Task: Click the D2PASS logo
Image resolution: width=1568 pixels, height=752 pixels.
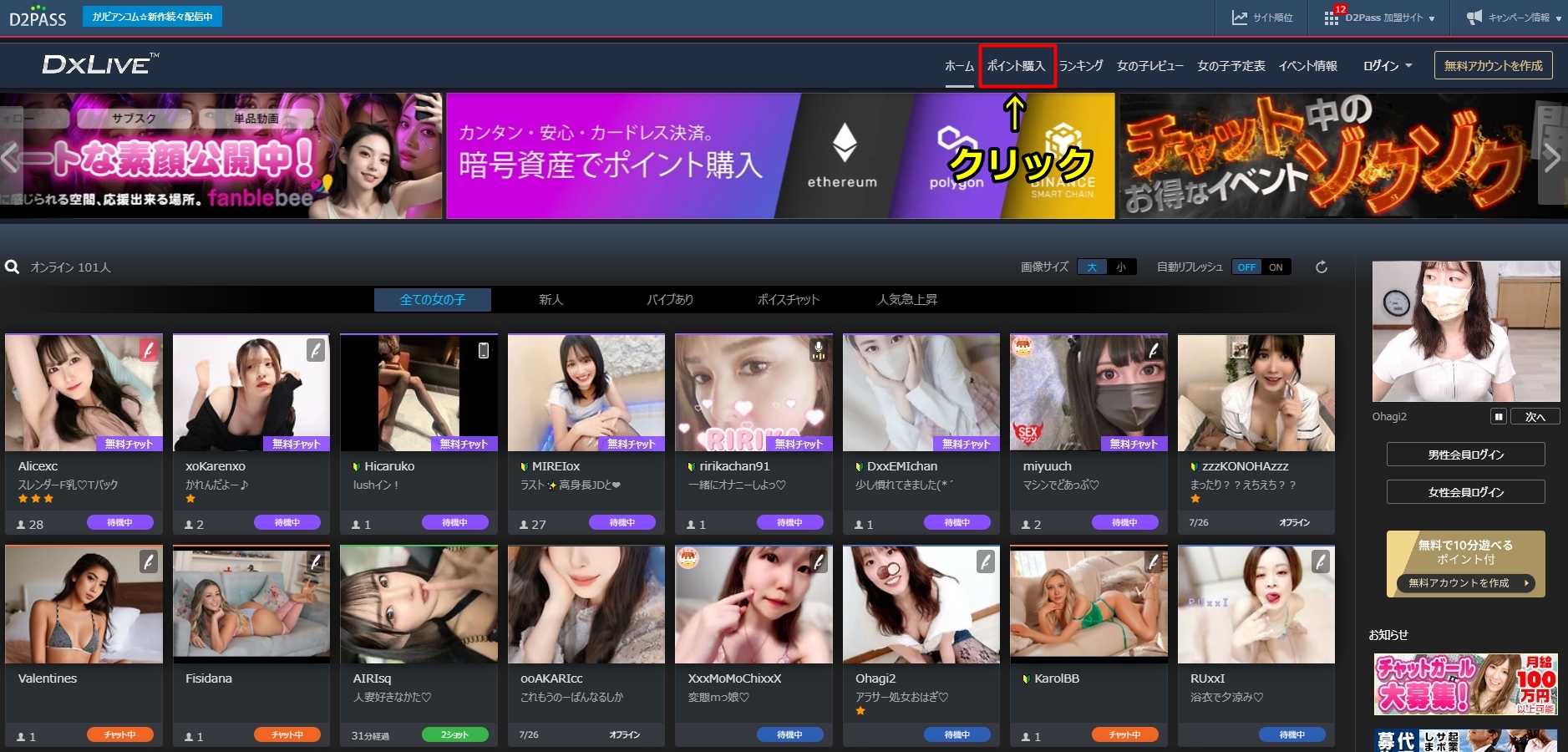Action: (x=38, y=18)
